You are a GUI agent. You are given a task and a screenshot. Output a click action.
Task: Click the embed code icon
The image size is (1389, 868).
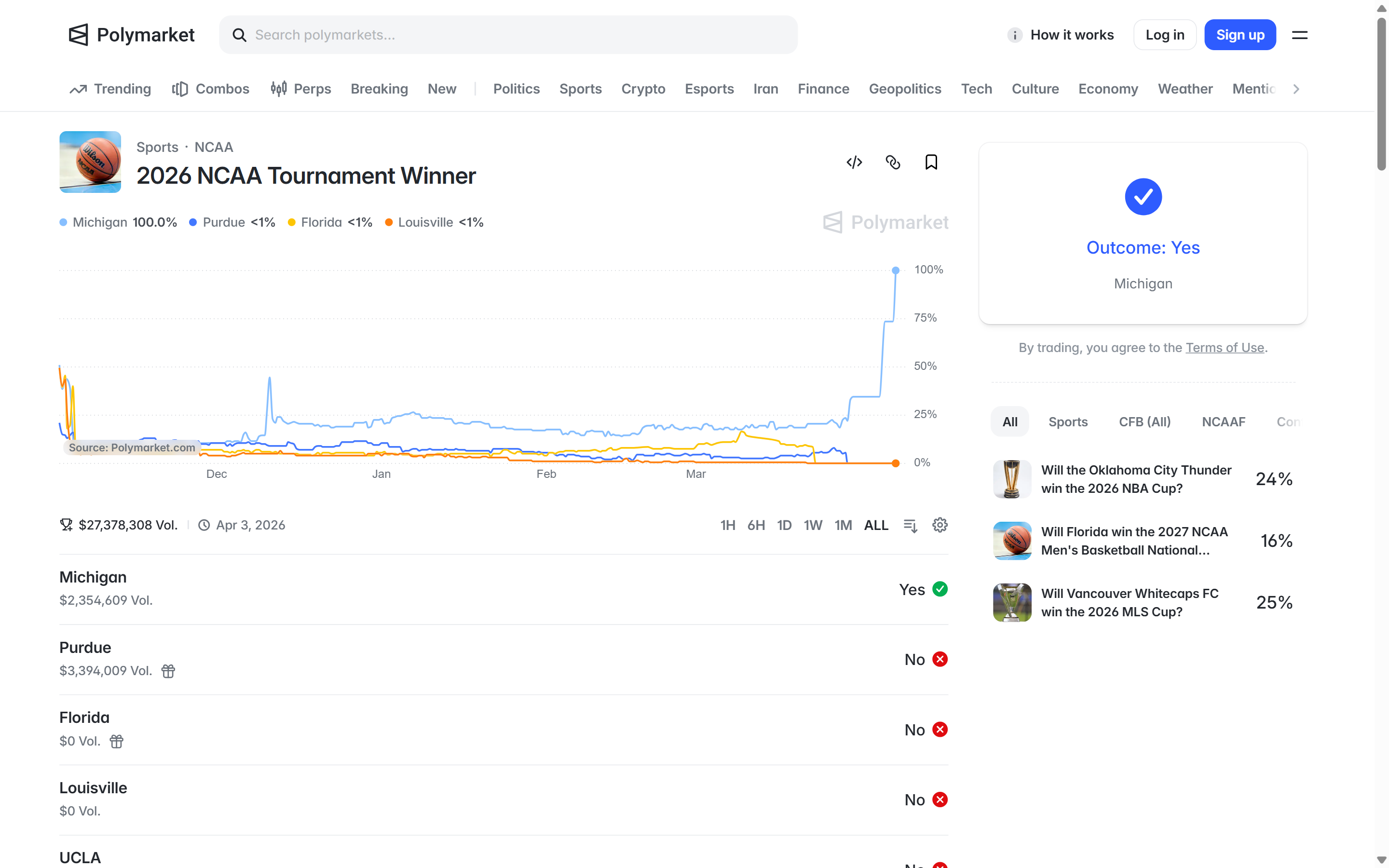[854, 163]
